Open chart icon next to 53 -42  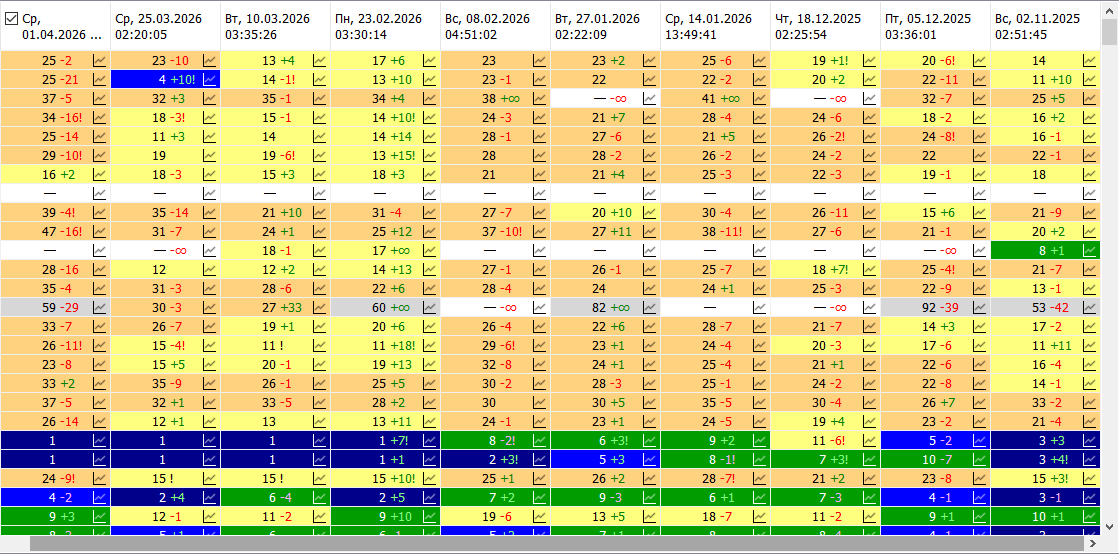pos(1089,307)
